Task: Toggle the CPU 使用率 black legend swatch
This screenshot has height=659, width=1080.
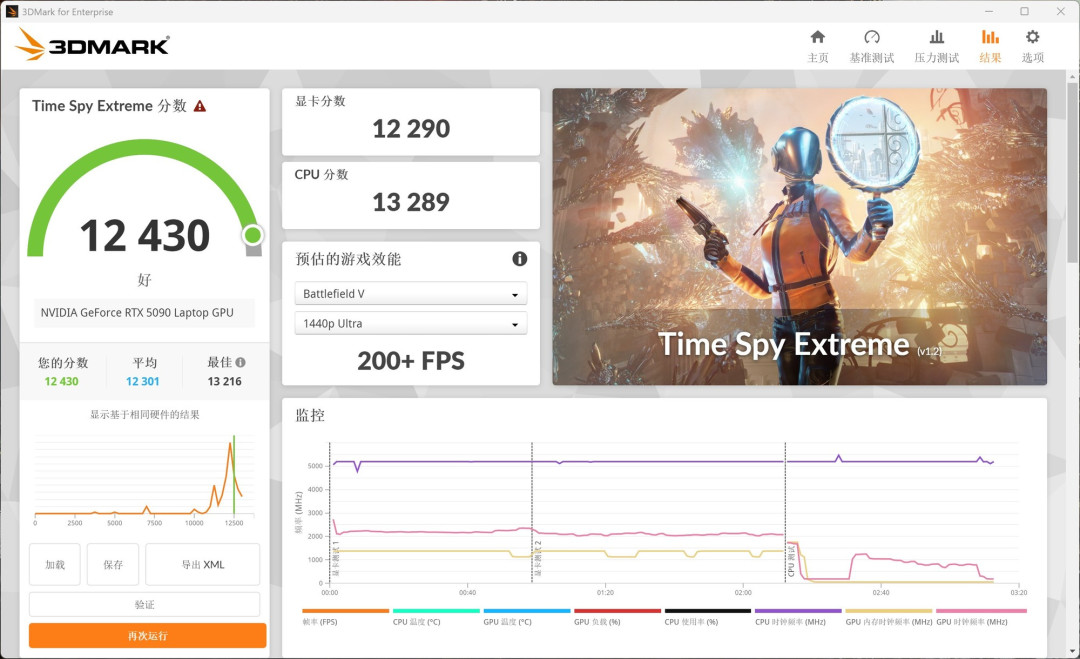Action: coord(707,611)
